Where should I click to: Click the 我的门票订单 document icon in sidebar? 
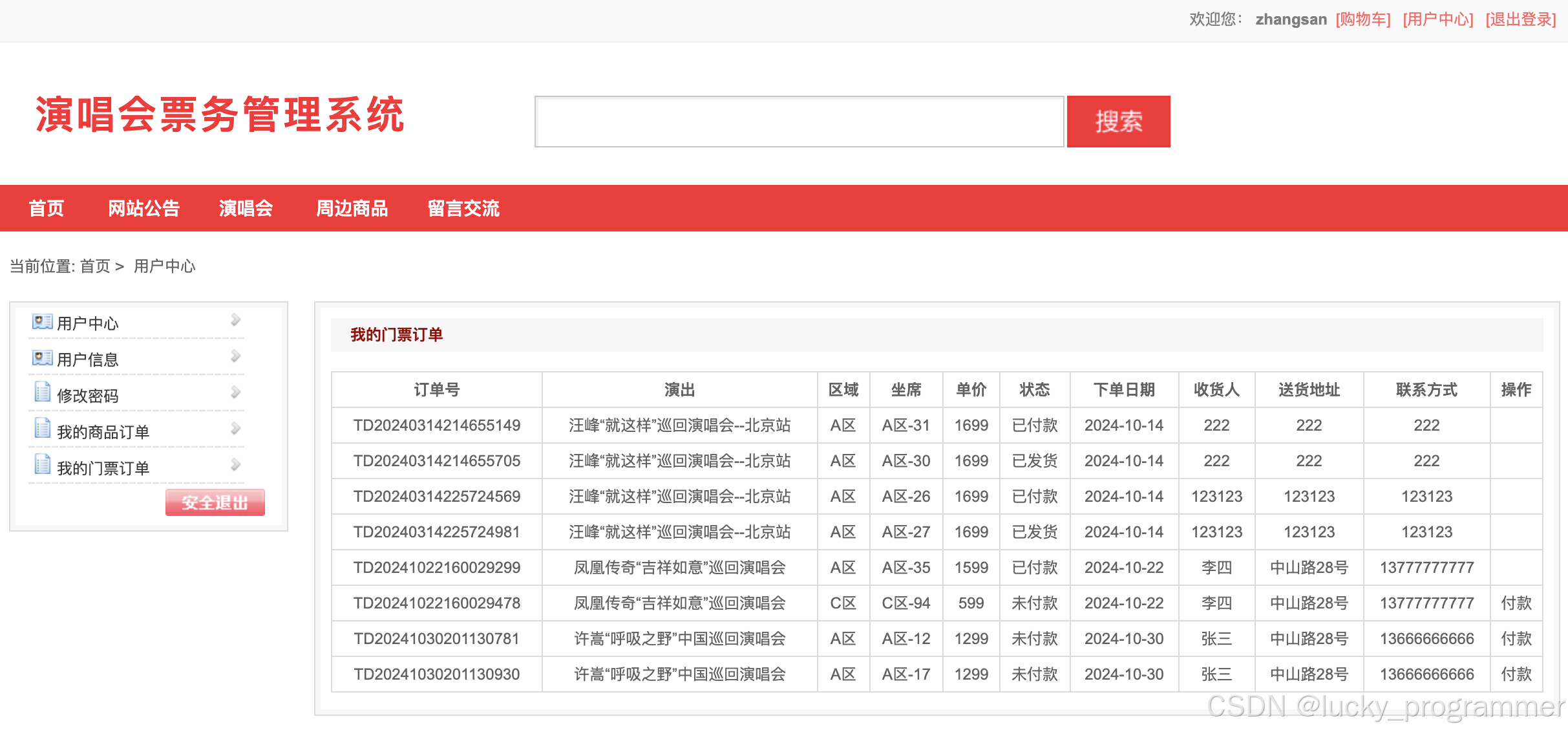pos(42,465)
